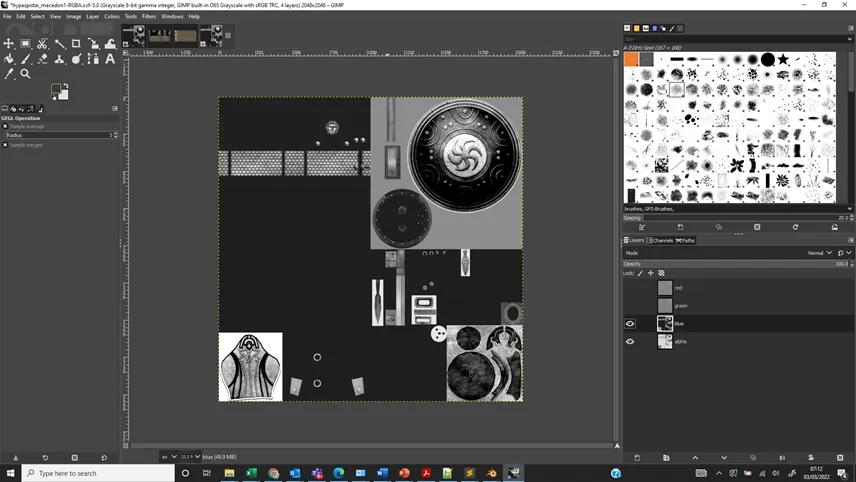Open Windows Start button
Screen dimensions: 856x482
[10, 473]
